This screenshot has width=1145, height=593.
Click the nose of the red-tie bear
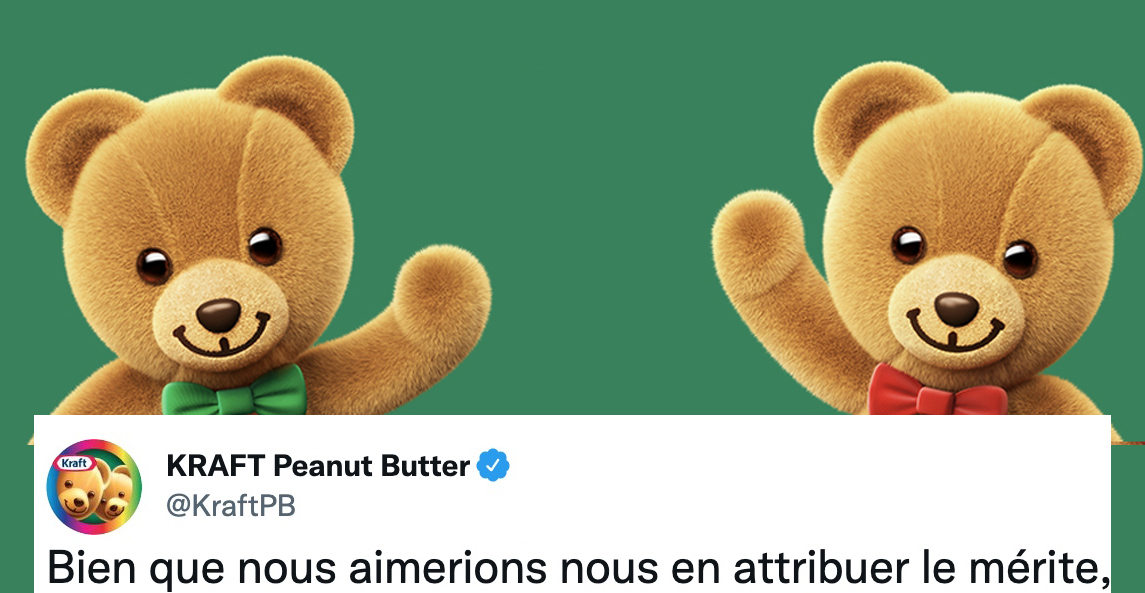point(957,309)
